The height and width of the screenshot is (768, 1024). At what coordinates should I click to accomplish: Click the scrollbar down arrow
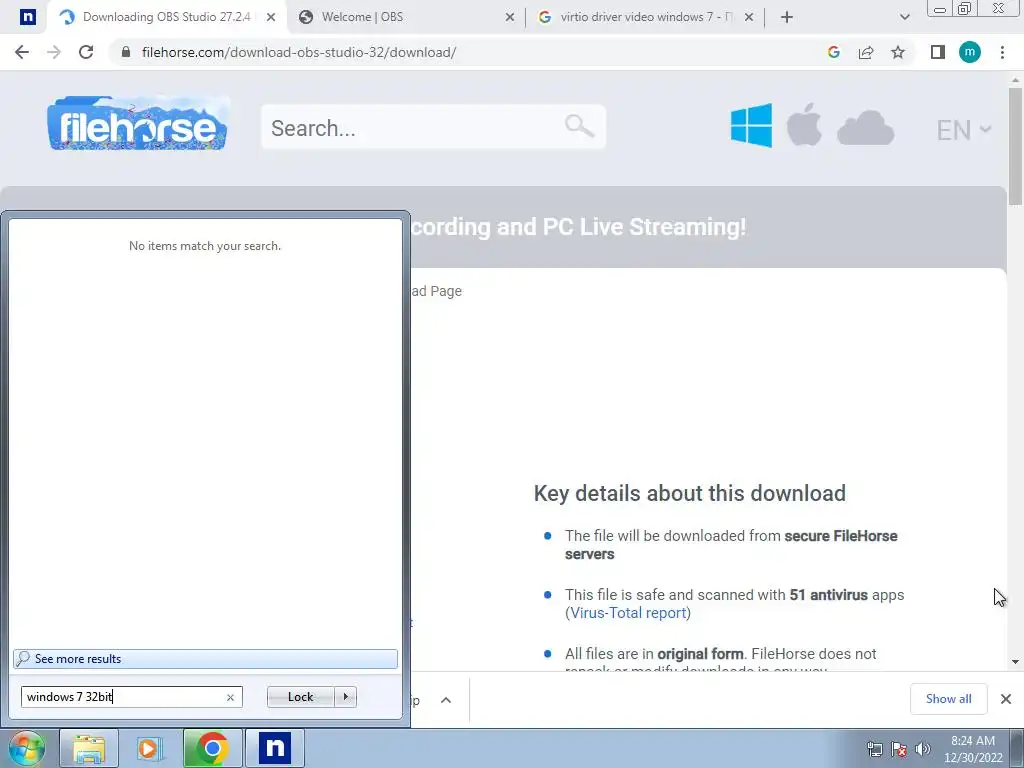pyautogui.click(x=1015, y=662)
